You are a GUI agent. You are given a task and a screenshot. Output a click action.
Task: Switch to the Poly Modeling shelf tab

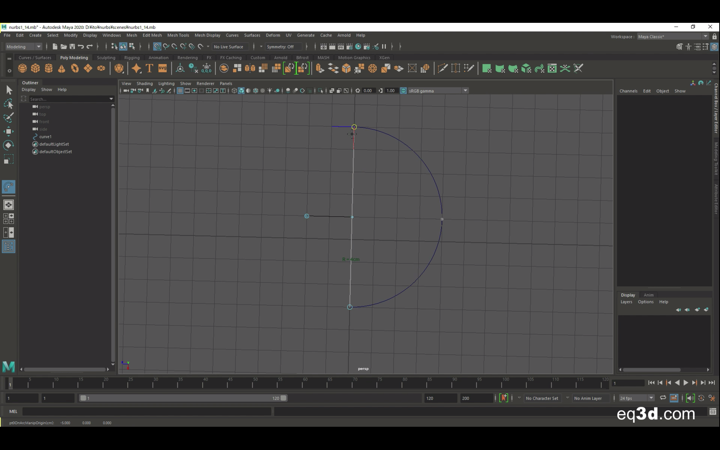click(74, 57)
